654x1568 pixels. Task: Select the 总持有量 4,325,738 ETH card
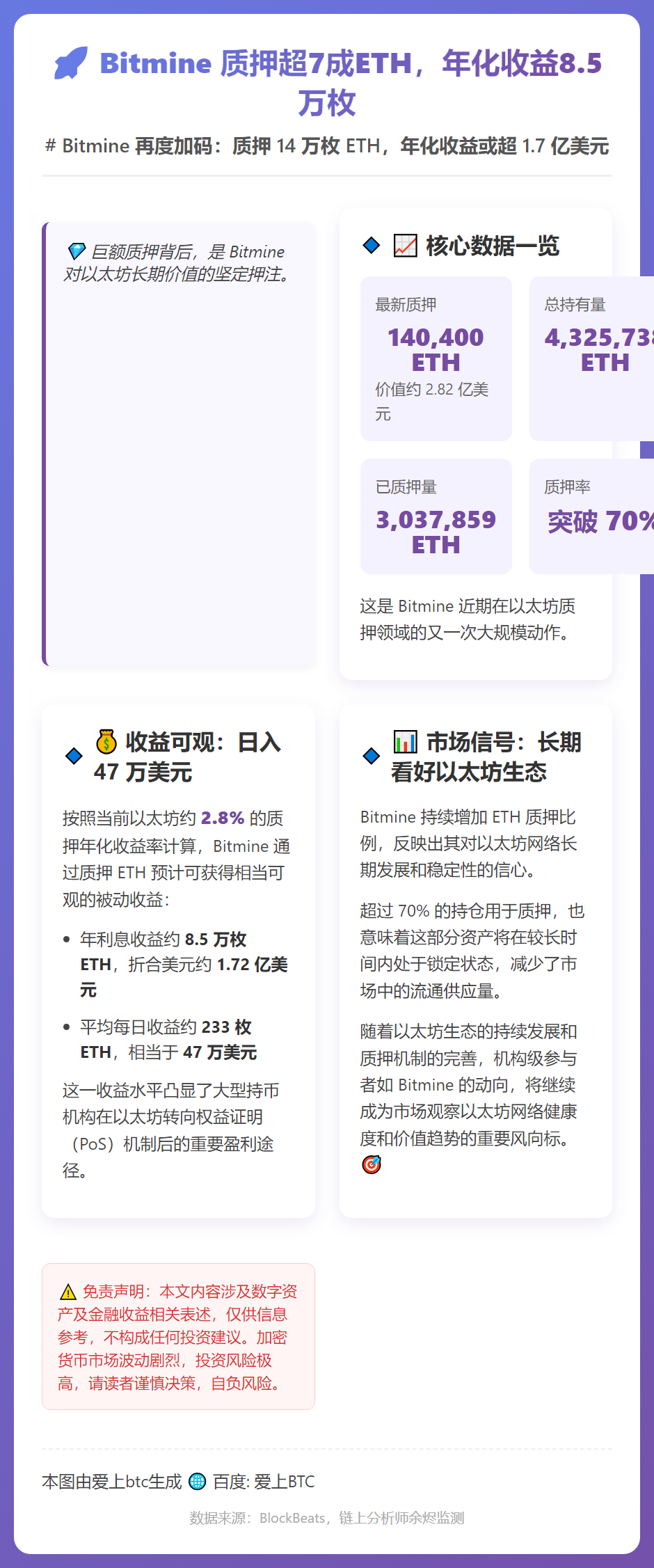[591, 358]
